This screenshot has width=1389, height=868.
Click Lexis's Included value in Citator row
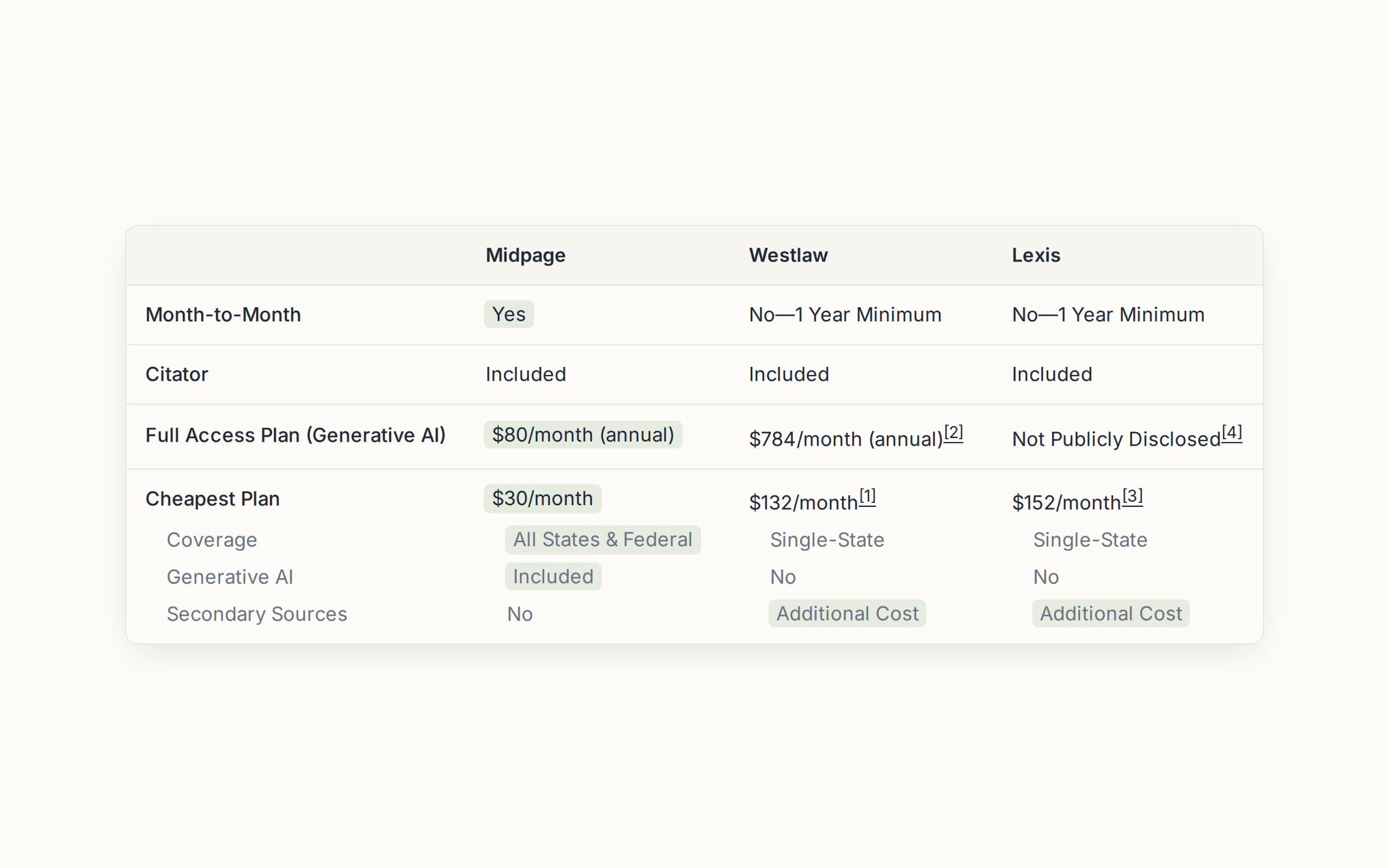tap(1052, 374)
